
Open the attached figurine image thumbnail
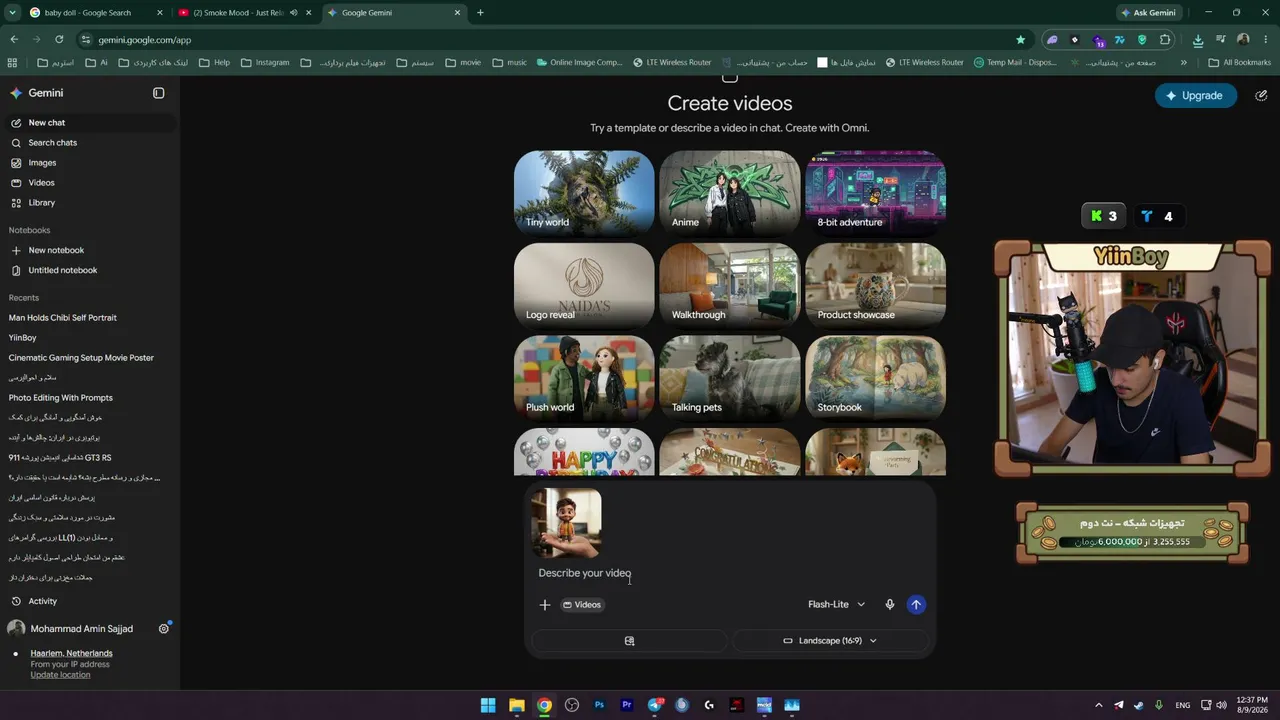pyautogui.click(x=566, y=523)
